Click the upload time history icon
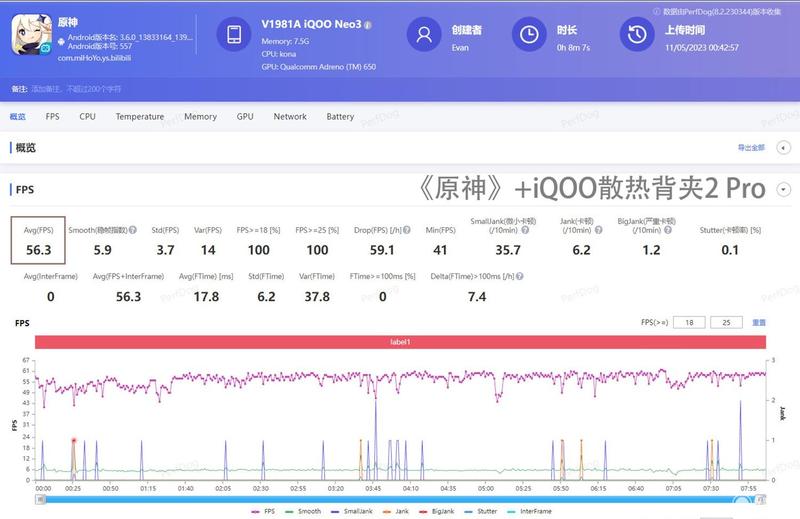This screenshot has height=519, width=800. coord(637,34)
